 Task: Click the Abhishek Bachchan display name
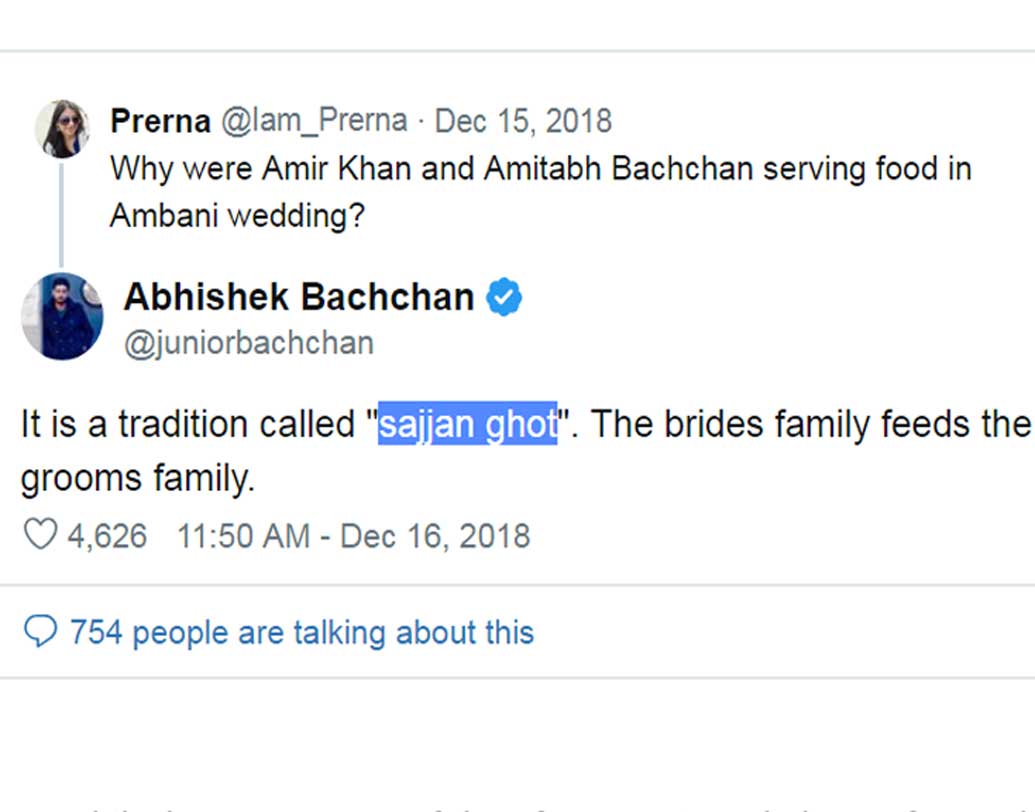point(298,297)
